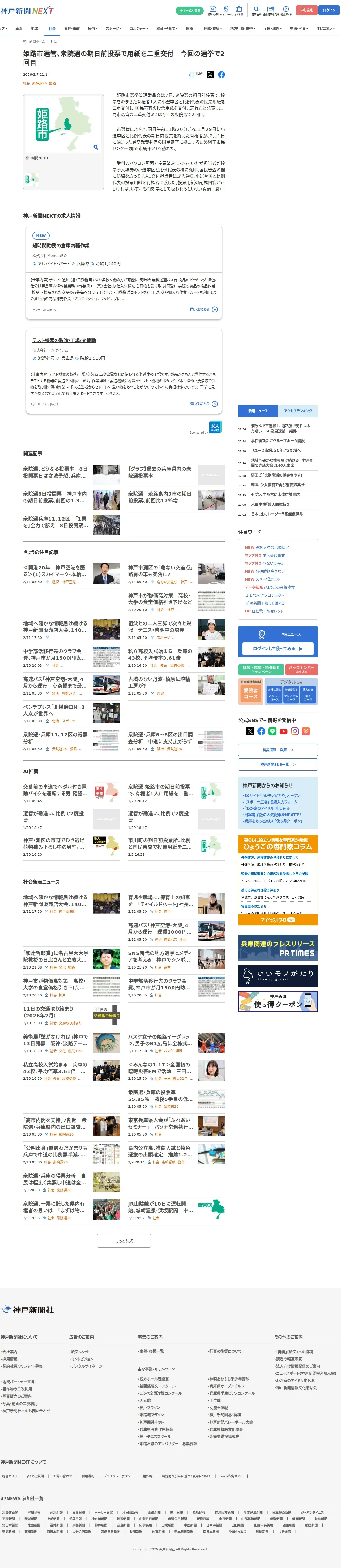Open the official YouTube icon under 公式SNS
This screenshot has height=1568, width=341.
coord(283,731)
